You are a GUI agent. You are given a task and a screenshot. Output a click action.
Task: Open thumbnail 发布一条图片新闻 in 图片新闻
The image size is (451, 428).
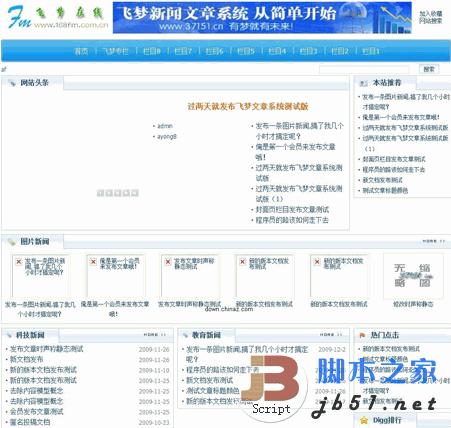tap(40, 276)
